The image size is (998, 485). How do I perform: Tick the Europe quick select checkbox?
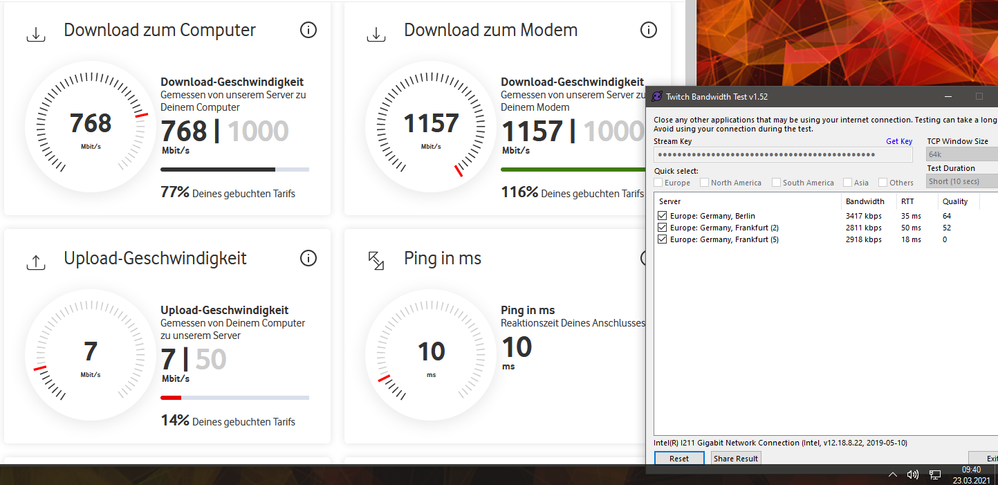coord(658,183)
